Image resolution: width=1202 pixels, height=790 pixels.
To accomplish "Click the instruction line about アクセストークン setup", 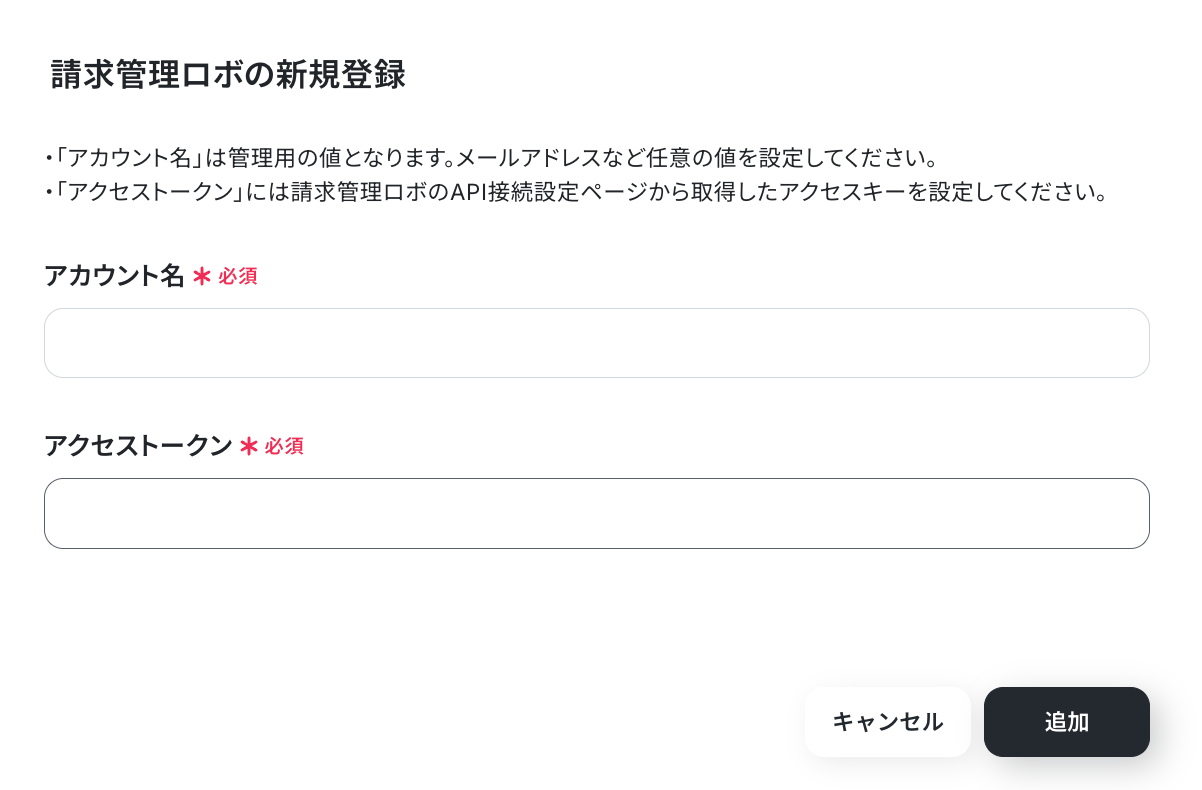I will [577, 192].
